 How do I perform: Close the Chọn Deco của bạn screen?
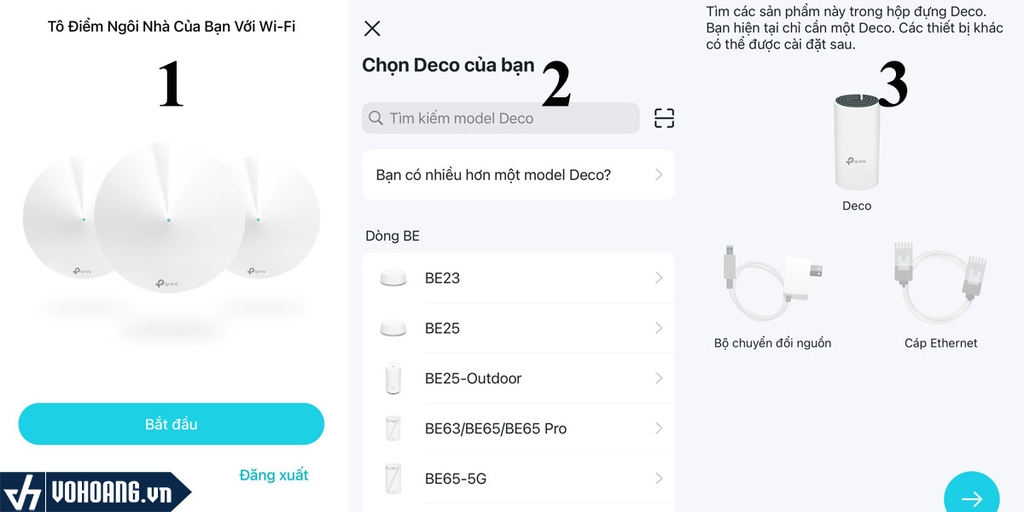(x=372, y=28)
